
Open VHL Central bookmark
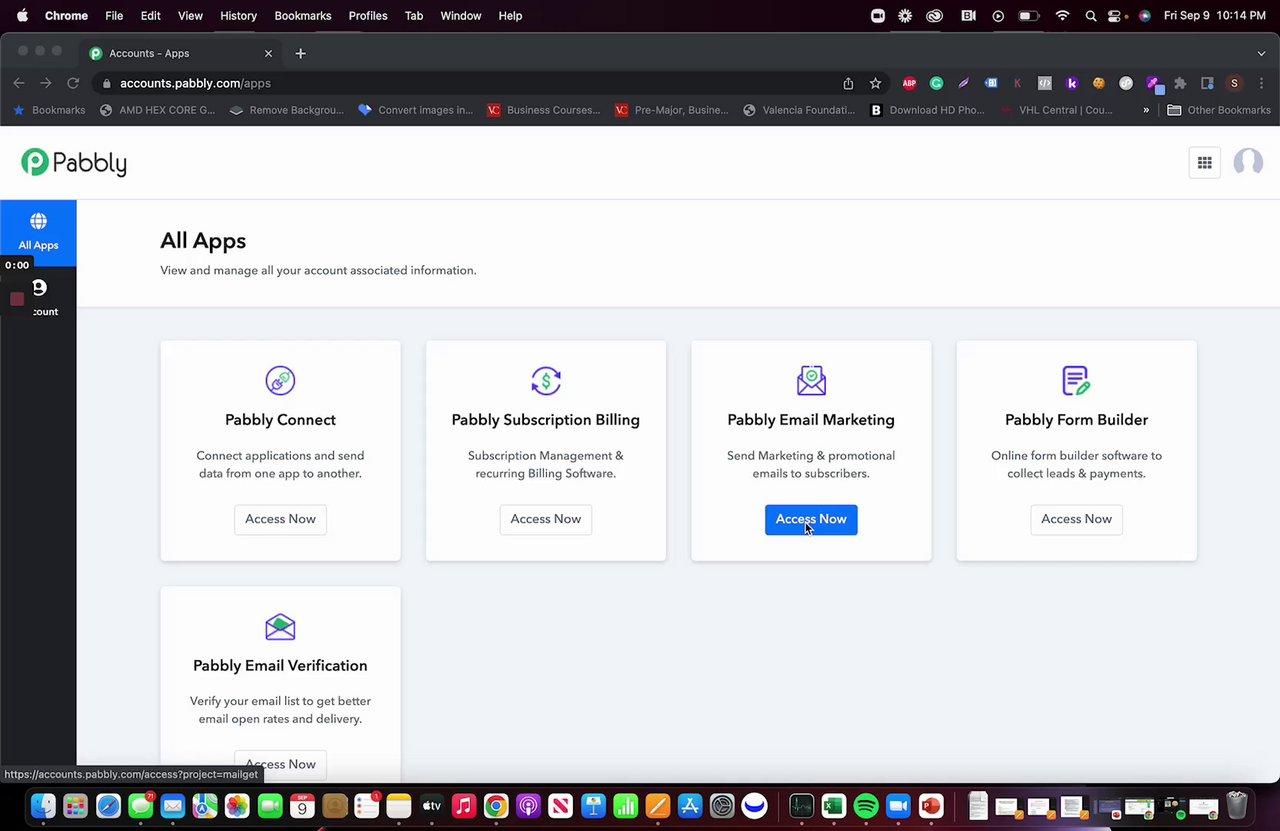1056,110
